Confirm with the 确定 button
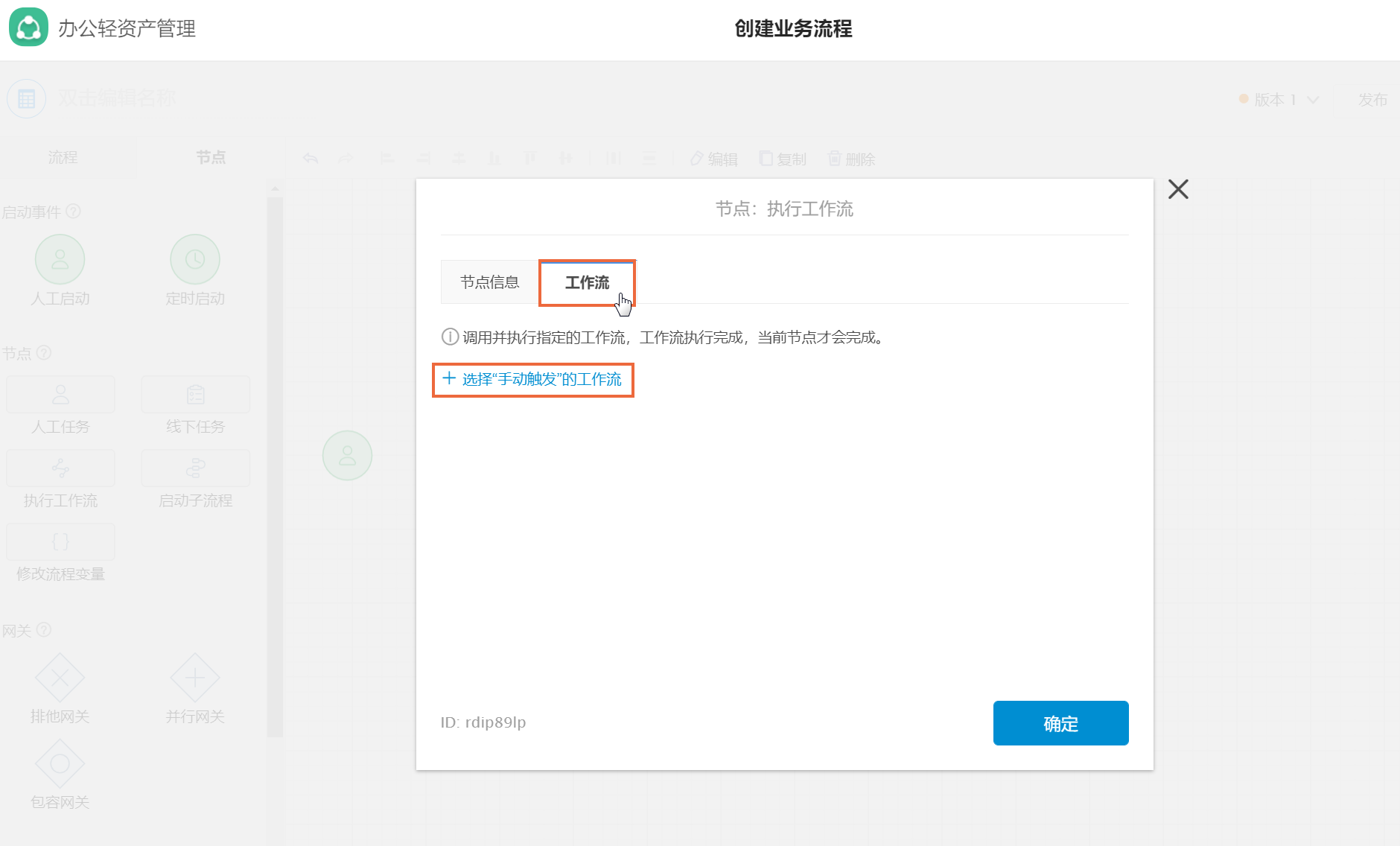 (1060, 723)
